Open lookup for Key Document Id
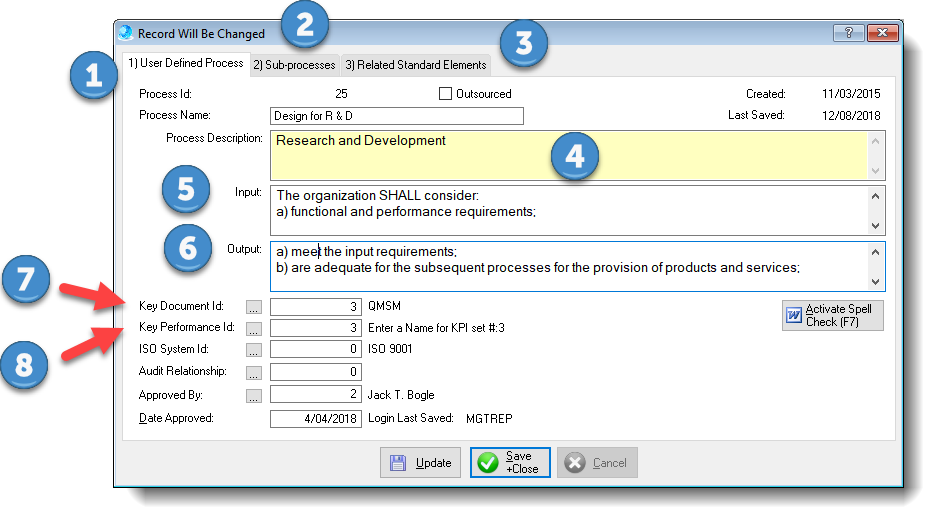Viewport: 937px width, 521px height. tap(254, 306)
